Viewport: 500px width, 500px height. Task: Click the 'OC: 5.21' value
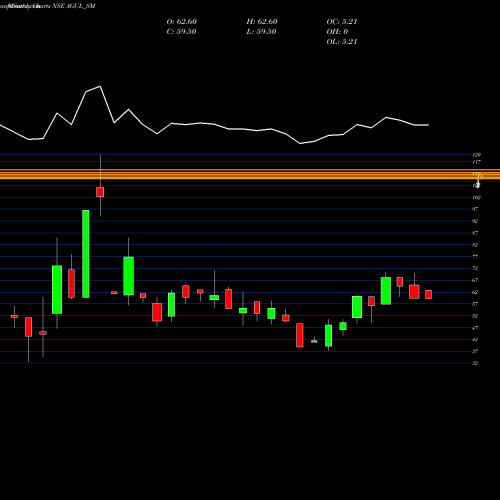[x=342, y=22]
